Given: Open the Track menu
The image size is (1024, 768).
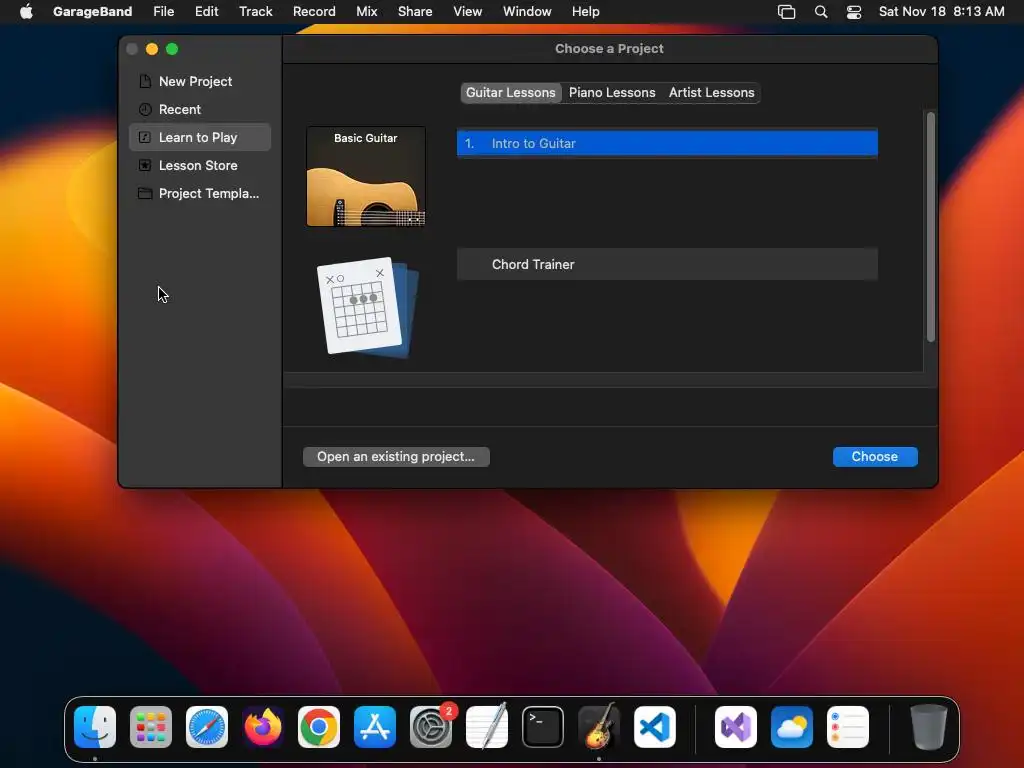Looking at the screenshot, I should pos(255,12).
